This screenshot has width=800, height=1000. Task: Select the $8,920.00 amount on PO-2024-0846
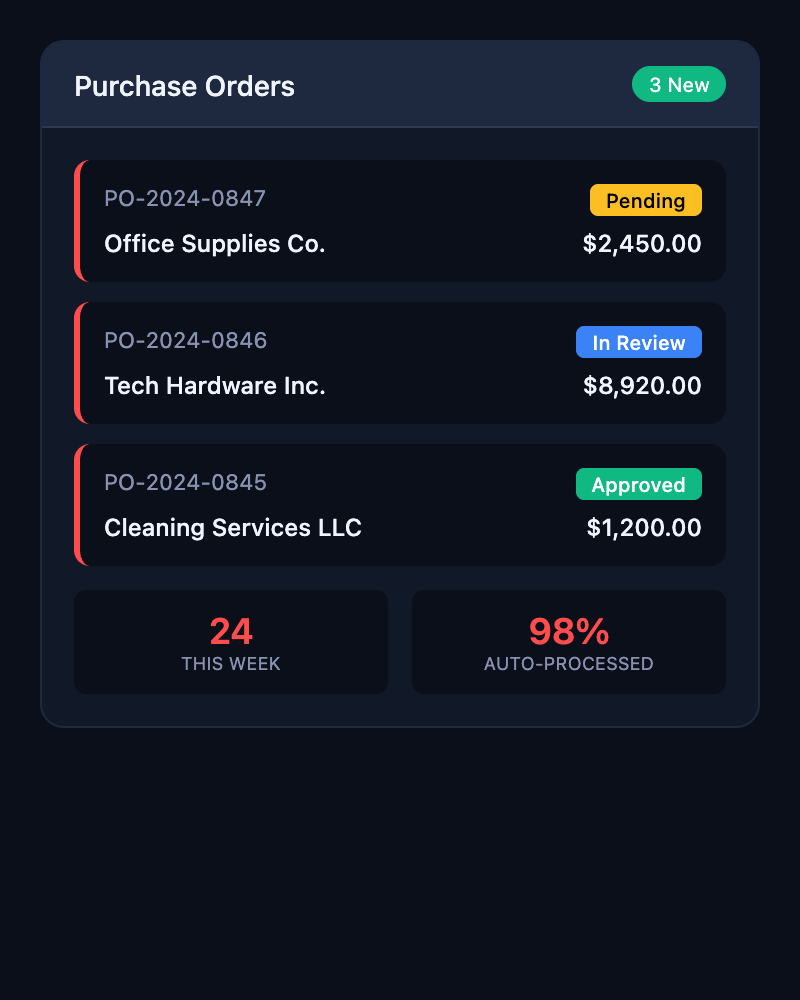click(641, 386)
